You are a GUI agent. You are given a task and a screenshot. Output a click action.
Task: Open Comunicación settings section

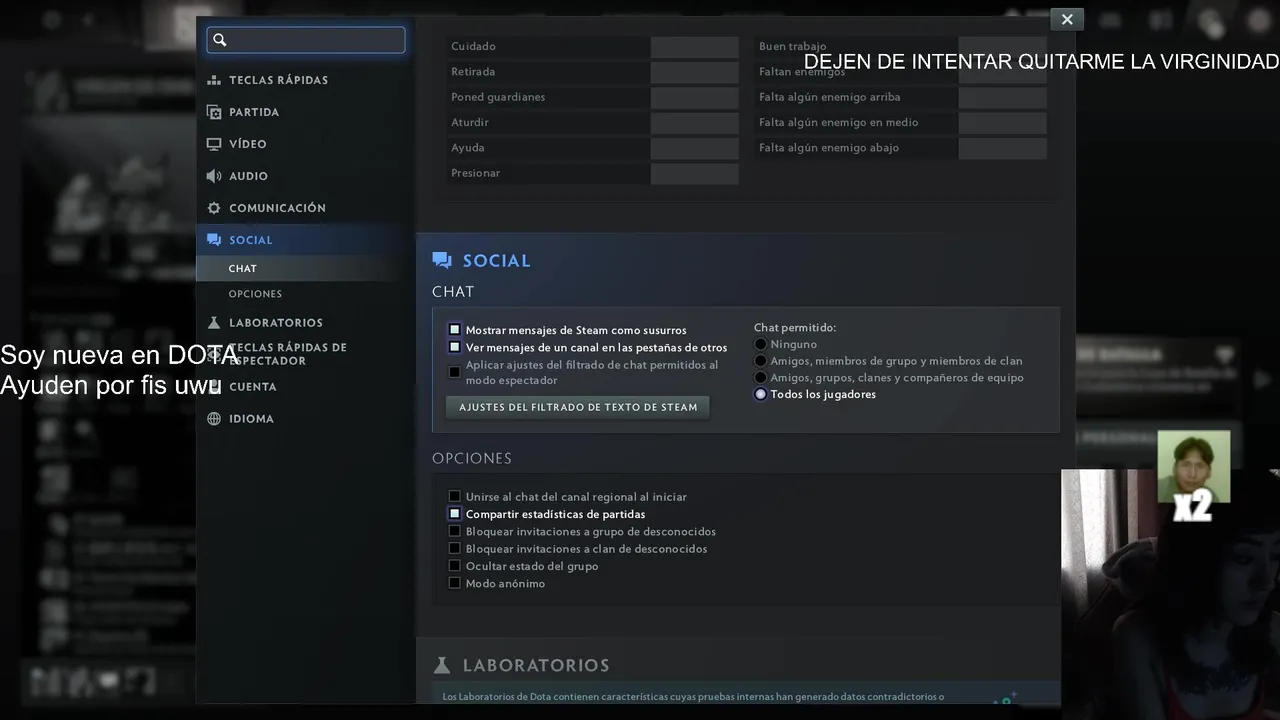pos(277,208)
